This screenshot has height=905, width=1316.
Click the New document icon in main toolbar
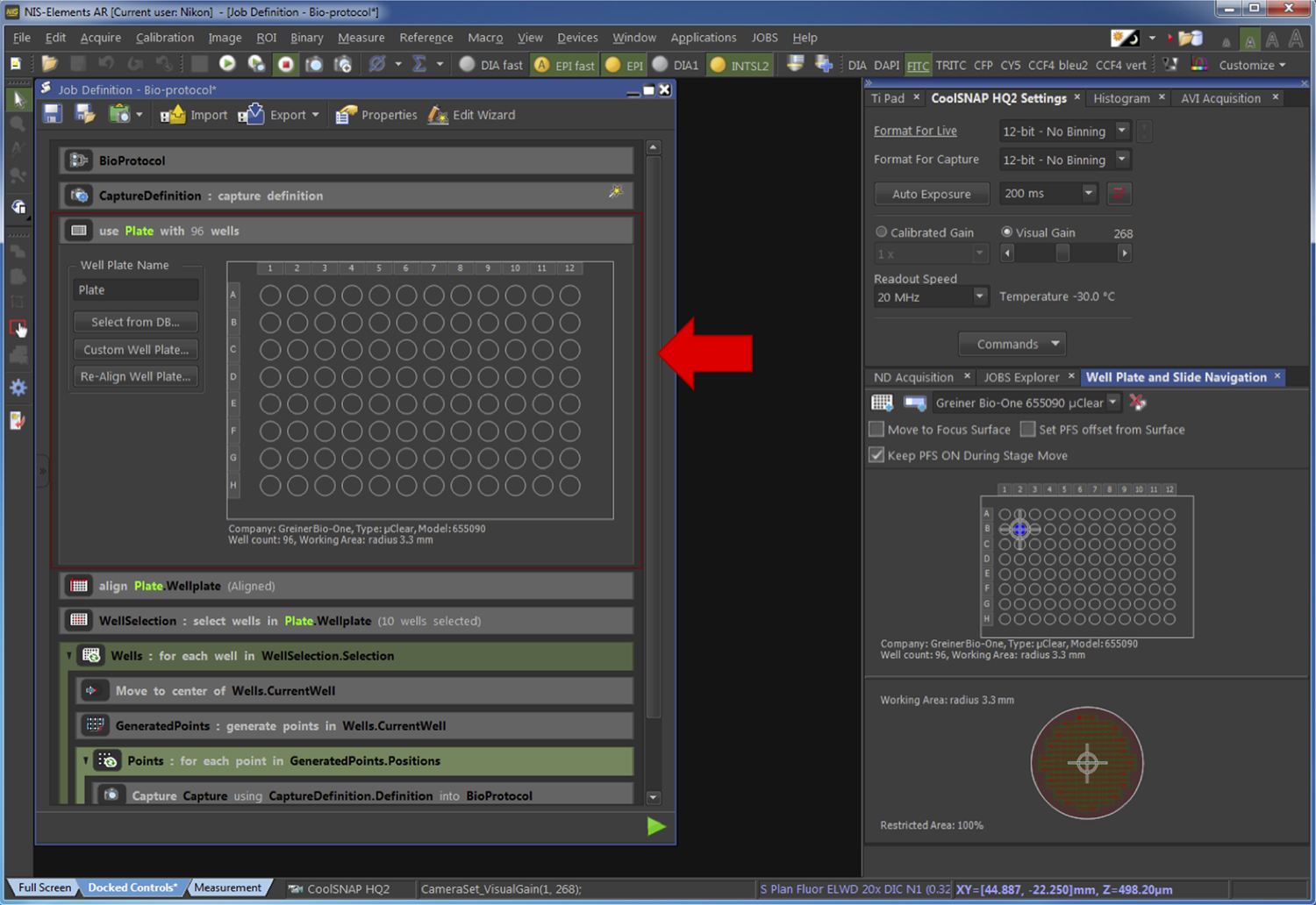16,64
